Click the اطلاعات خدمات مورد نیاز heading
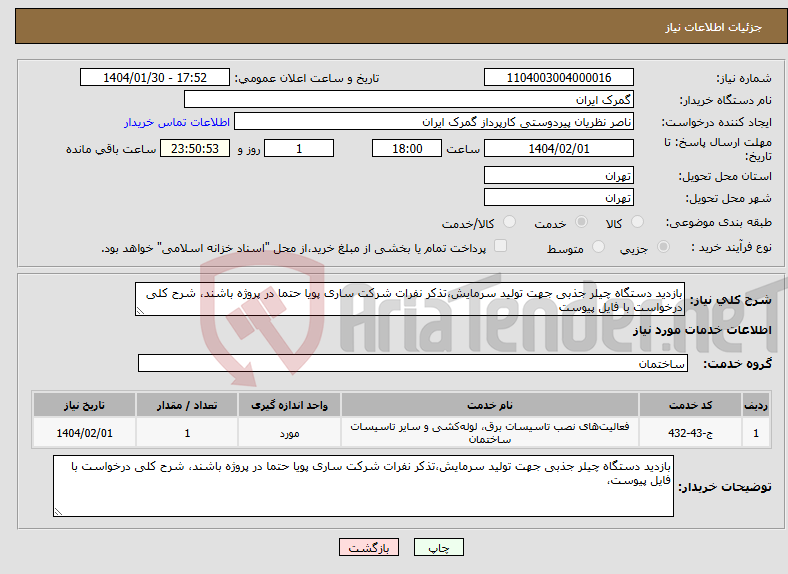Screen dimensions: 788x574 coord(702,330)
